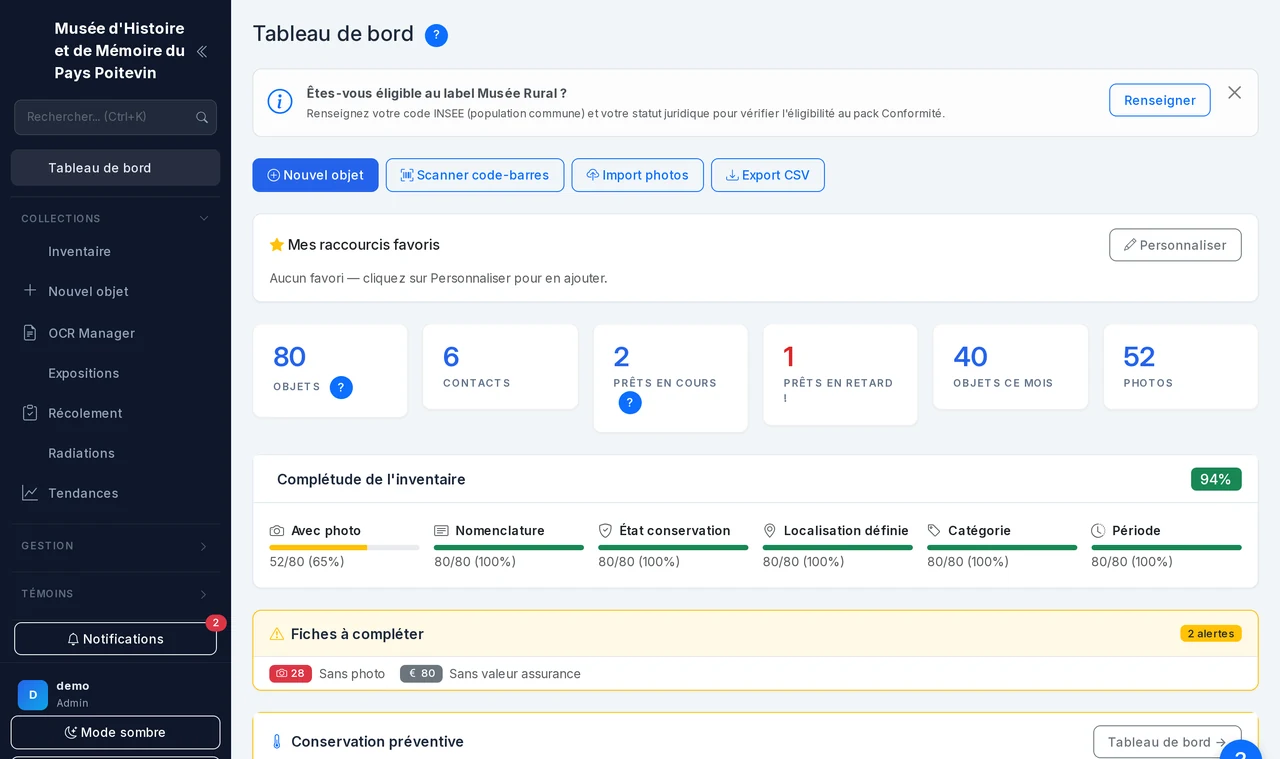Open Notifications panel
Screen dimensions: 1280x759
point(115,639)
